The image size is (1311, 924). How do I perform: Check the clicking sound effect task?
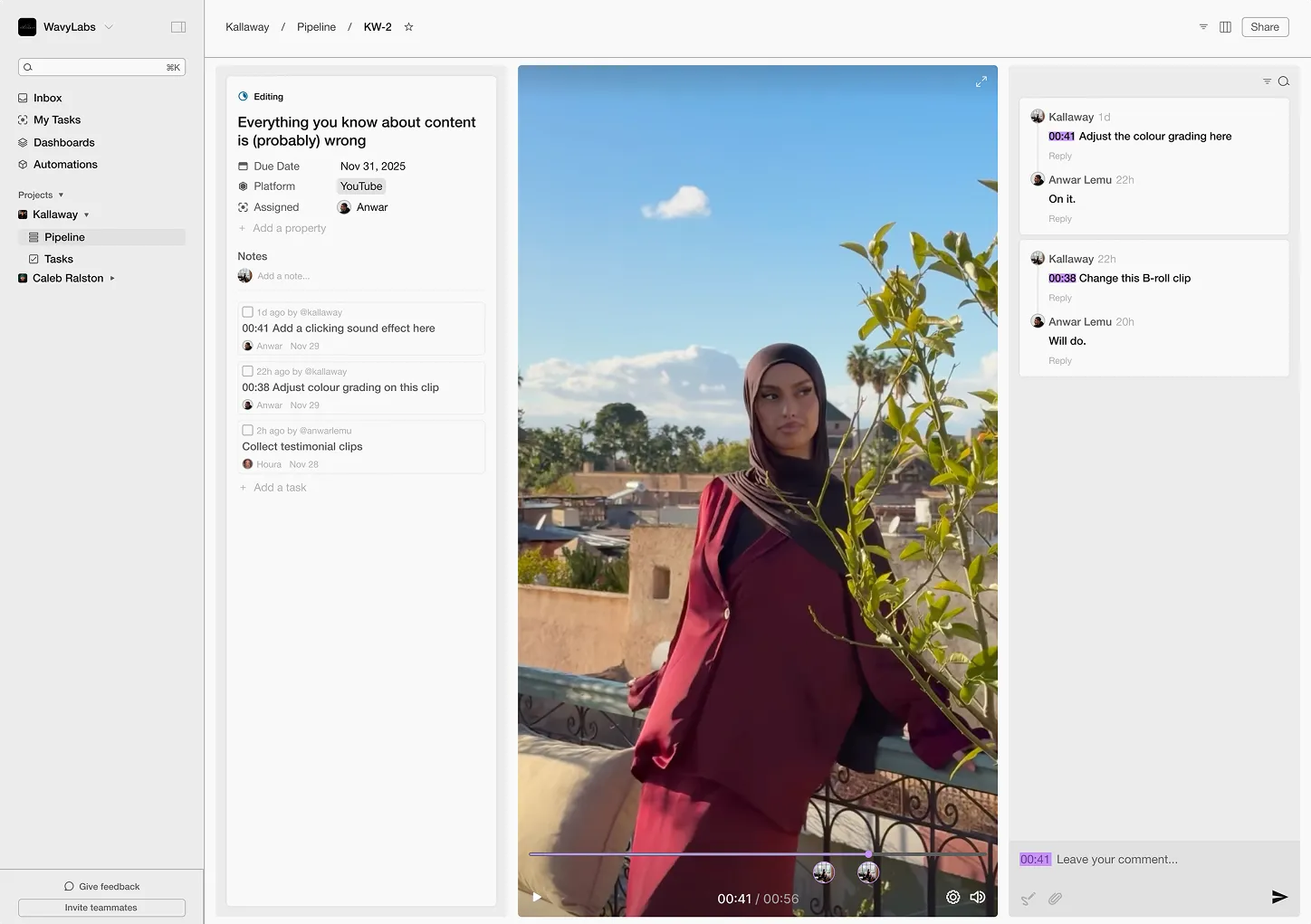(x=247, y=312)
